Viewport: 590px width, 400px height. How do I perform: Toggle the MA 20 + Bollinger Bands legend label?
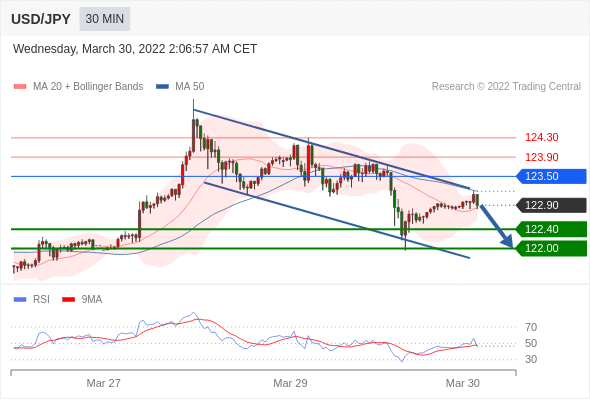point(88,87)
